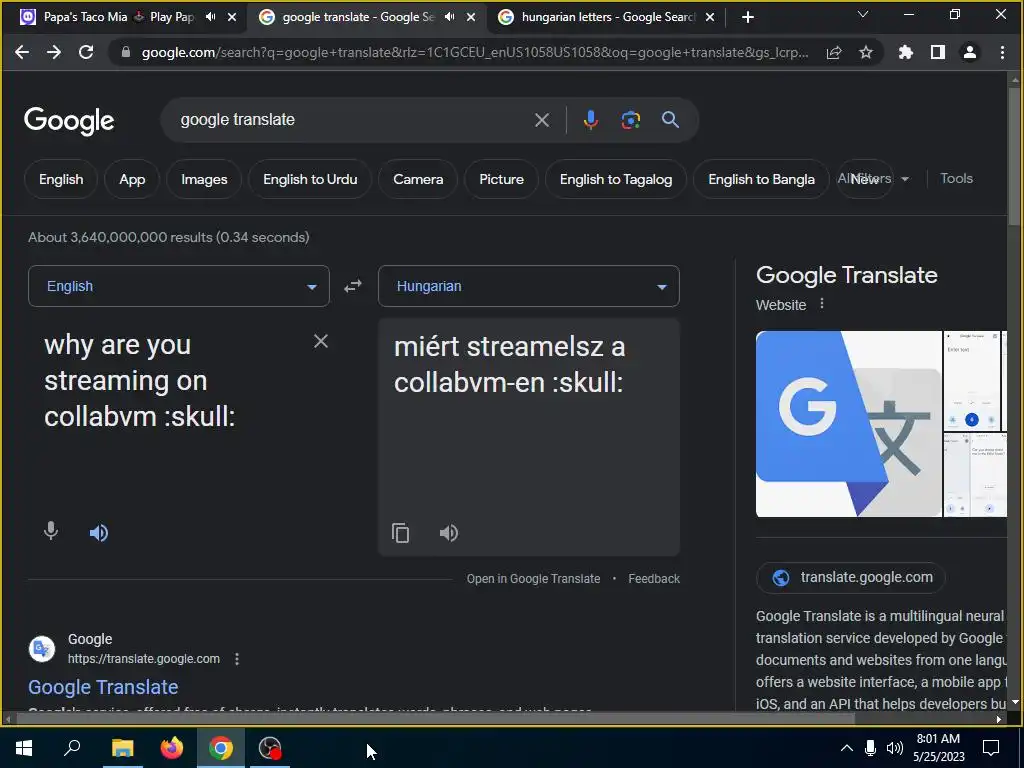
Task: Select the English filter chip
Action: point(61,179)
